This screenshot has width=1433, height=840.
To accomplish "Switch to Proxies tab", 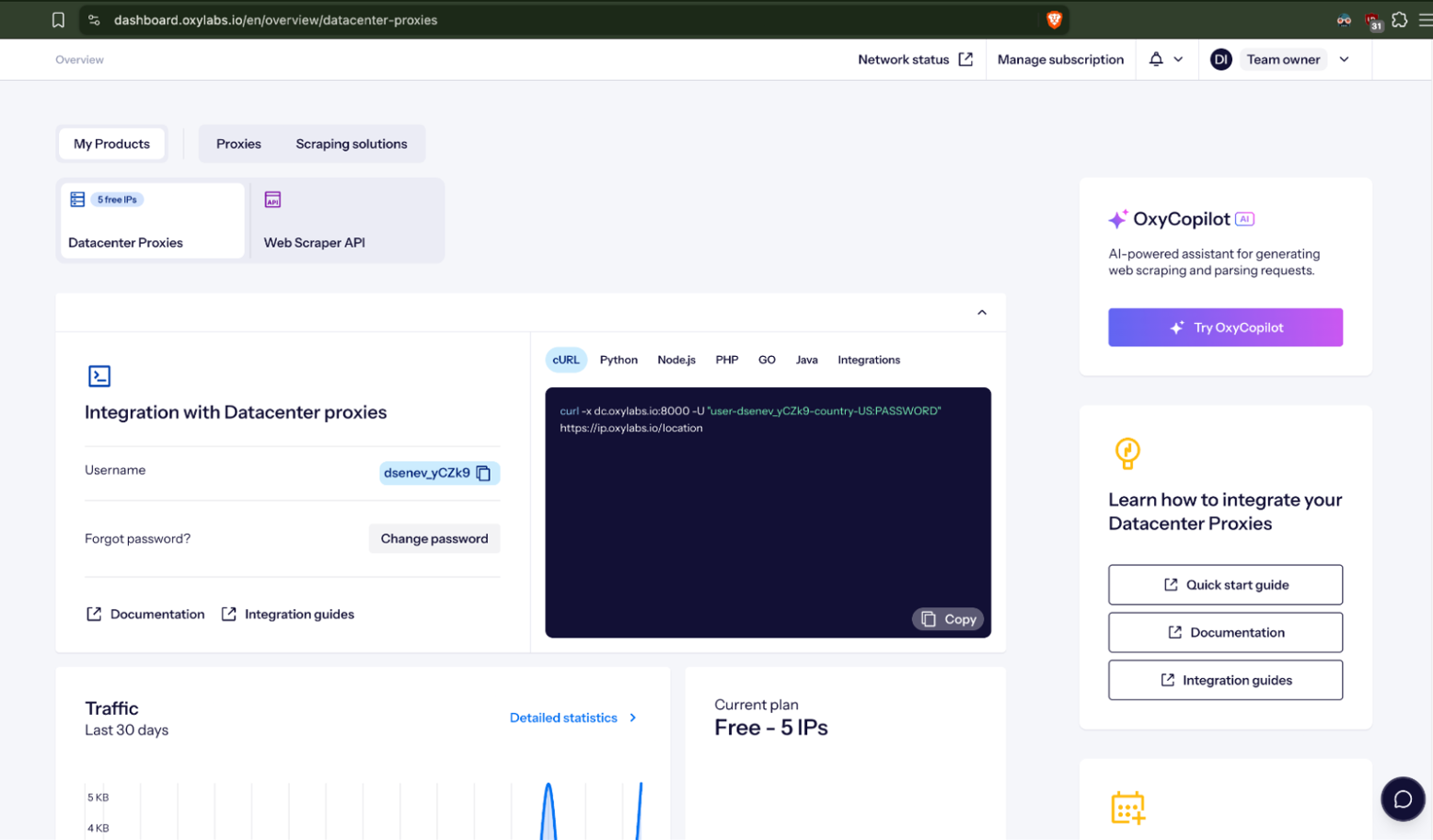I will 238,144.
